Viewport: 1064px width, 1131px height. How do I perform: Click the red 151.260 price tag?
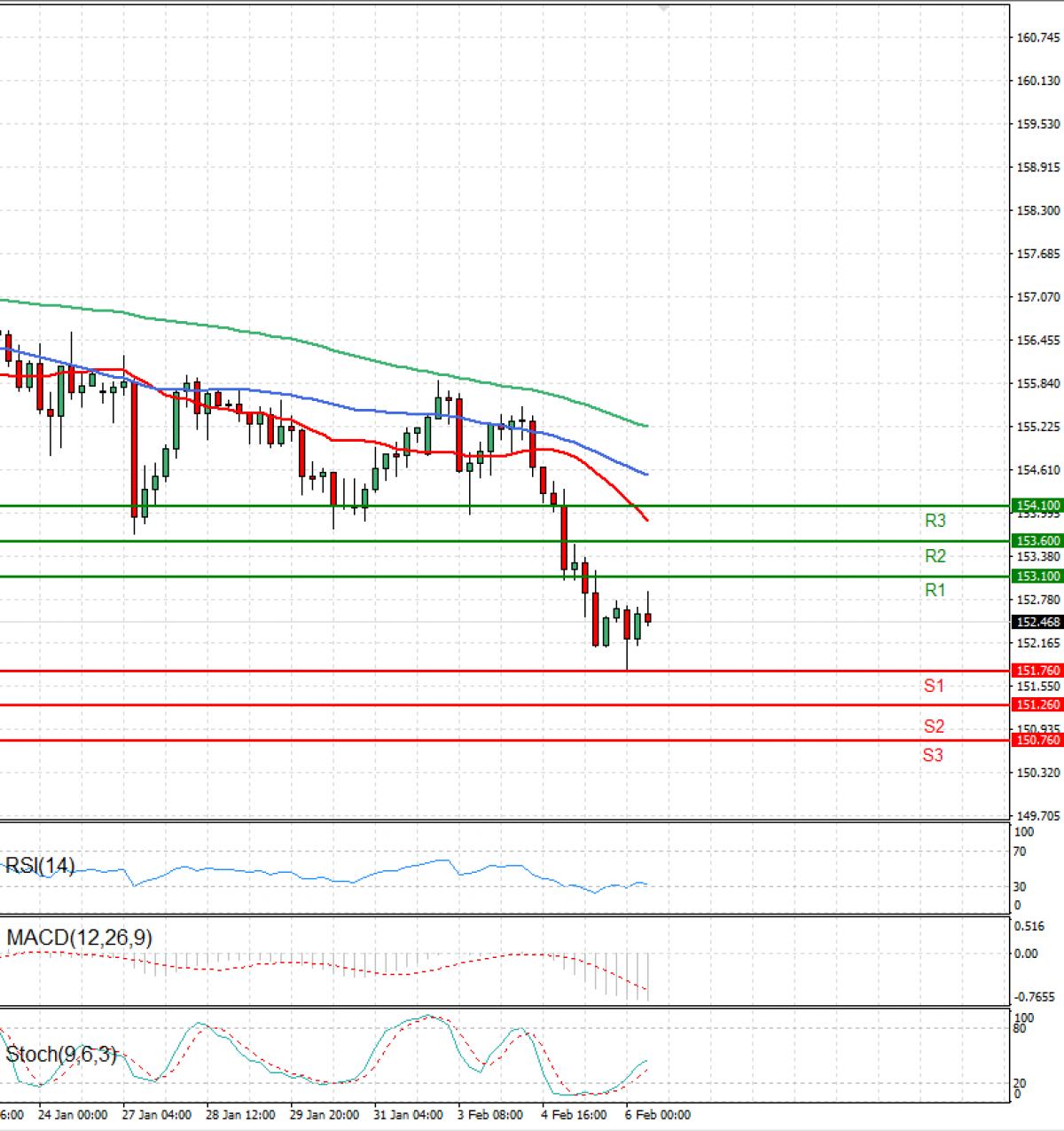click(x=1037, y=704)
